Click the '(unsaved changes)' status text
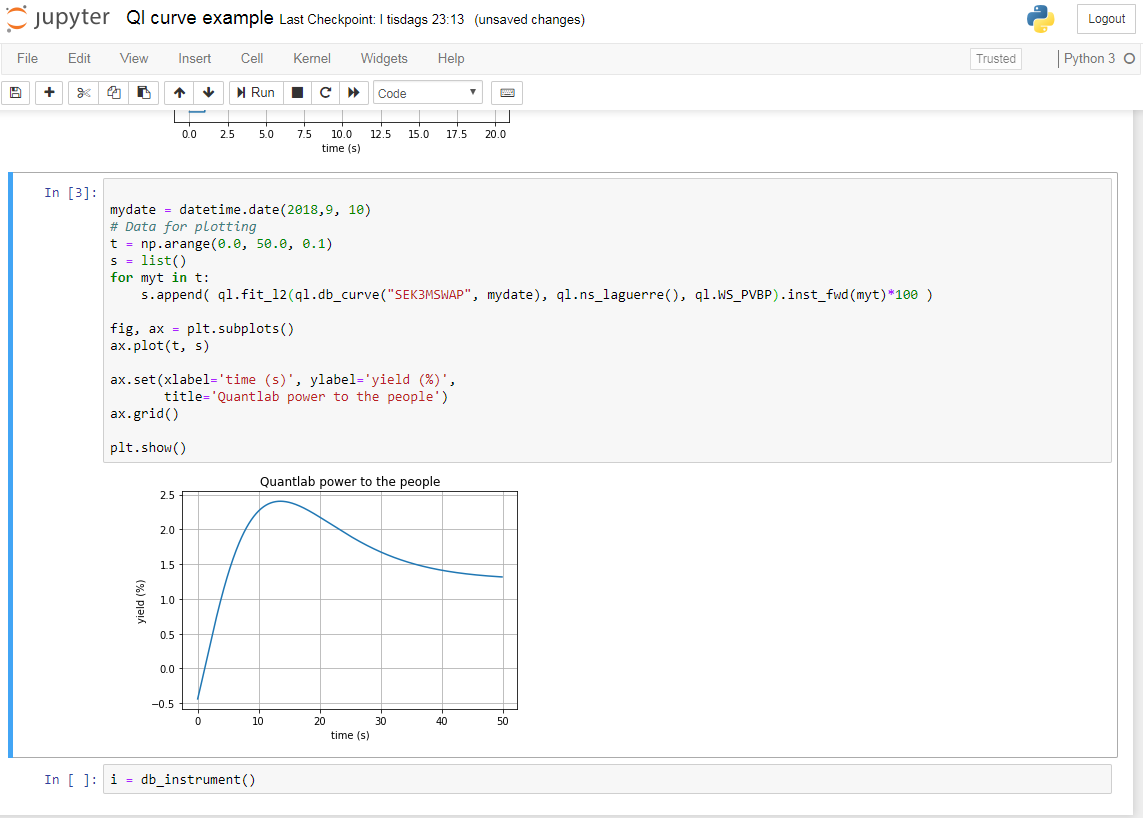 pyautogui.click(x=529, y=20)
